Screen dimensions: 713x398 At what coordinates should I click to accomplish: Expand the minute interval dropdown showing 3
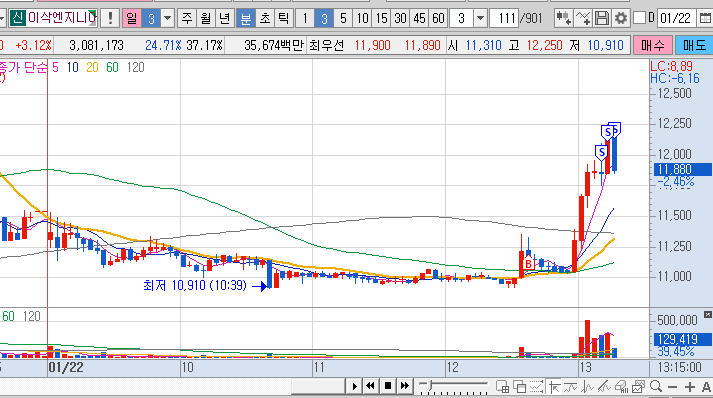point(480,19)
